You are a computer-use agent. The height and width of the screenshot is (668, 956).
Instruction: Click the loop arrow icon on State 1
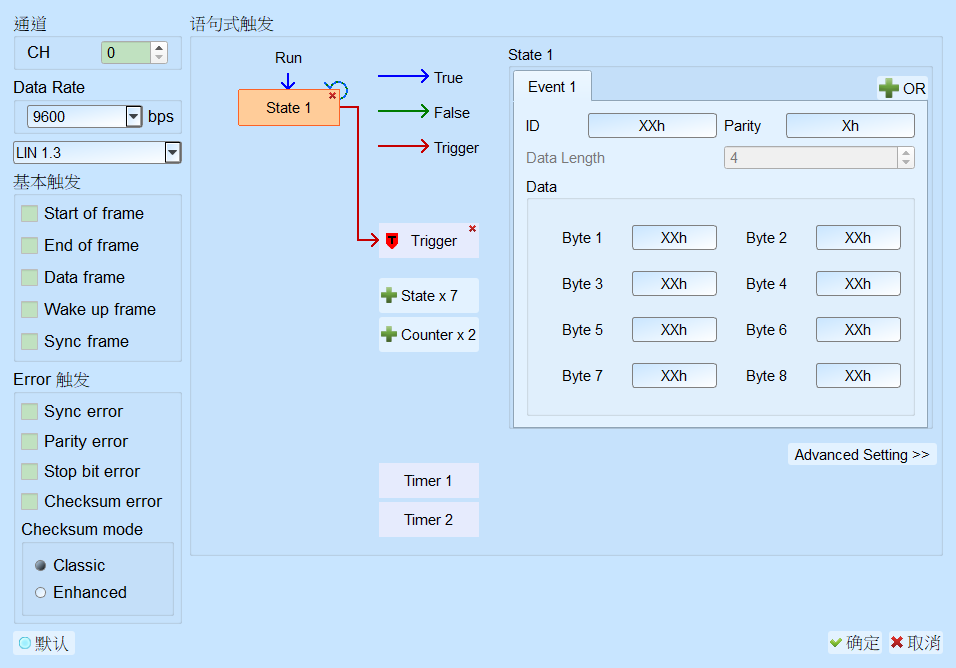click(337, 90)
